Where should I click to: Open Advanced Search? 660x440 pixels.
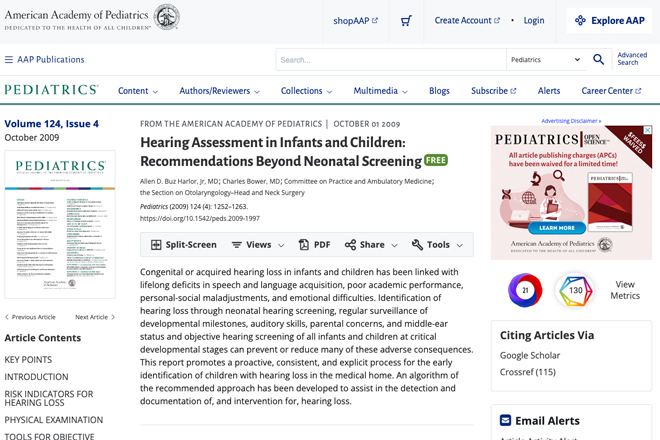(632, 59)
